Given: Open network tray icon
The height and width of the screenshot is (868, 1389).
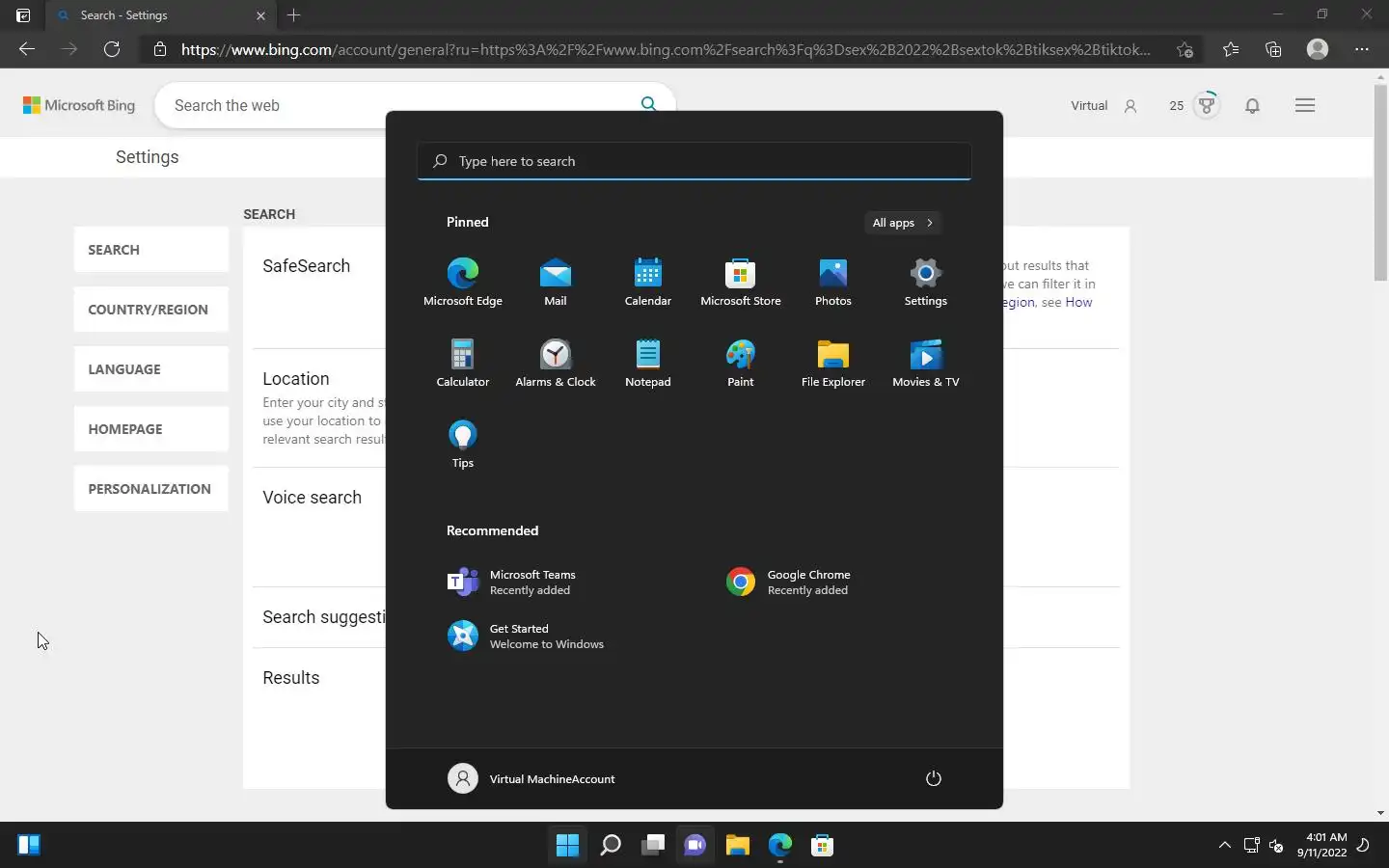Looking at the screenshot, I should (x=1252, y=846).
